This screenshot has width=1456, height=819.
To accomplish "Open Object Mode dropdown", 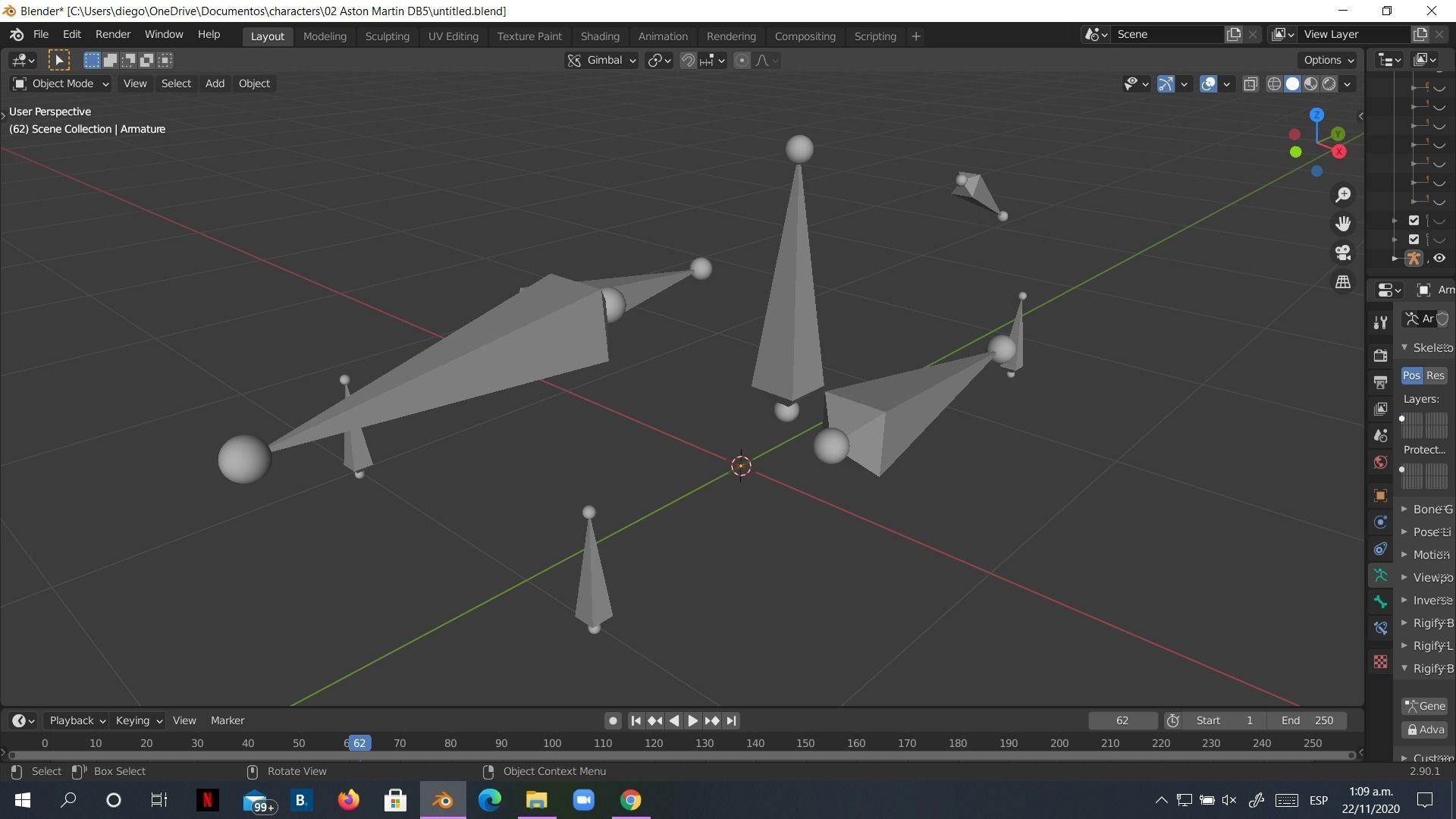I will click(61, 83).
